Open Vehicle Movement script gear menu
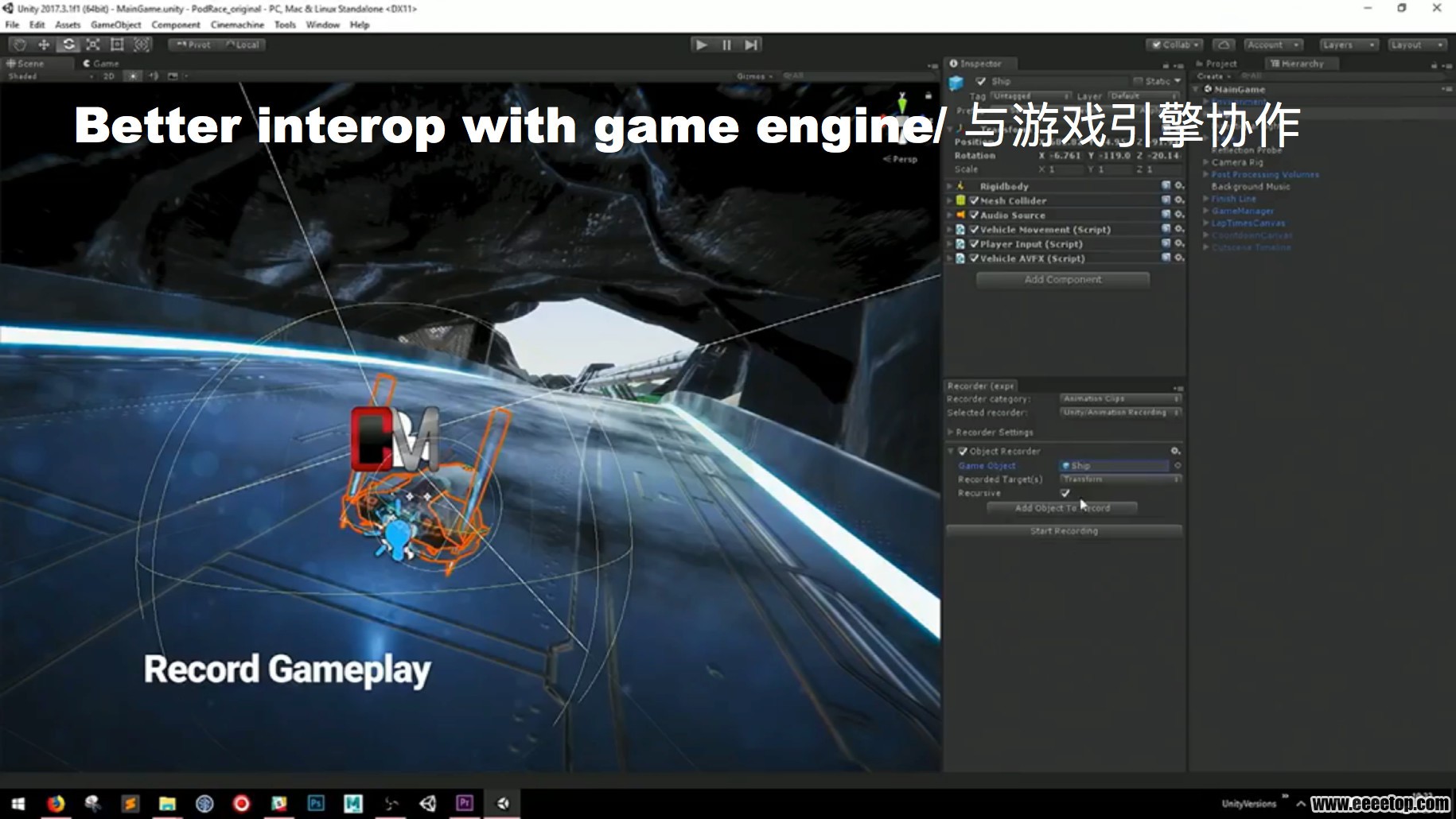This screenshot has width=1456, height=819. click(x=1179, y=229)
